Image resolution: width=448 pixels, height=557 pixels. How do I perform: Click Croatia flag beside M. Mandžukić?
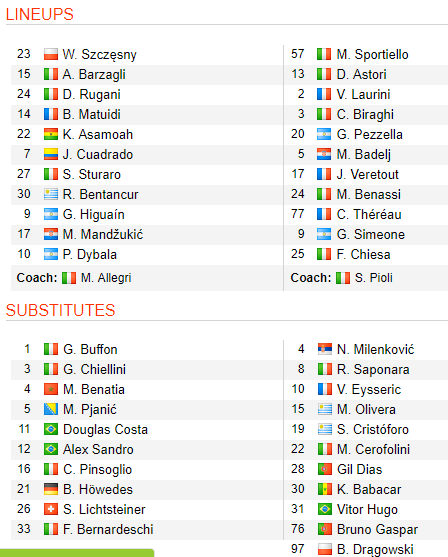51,234
